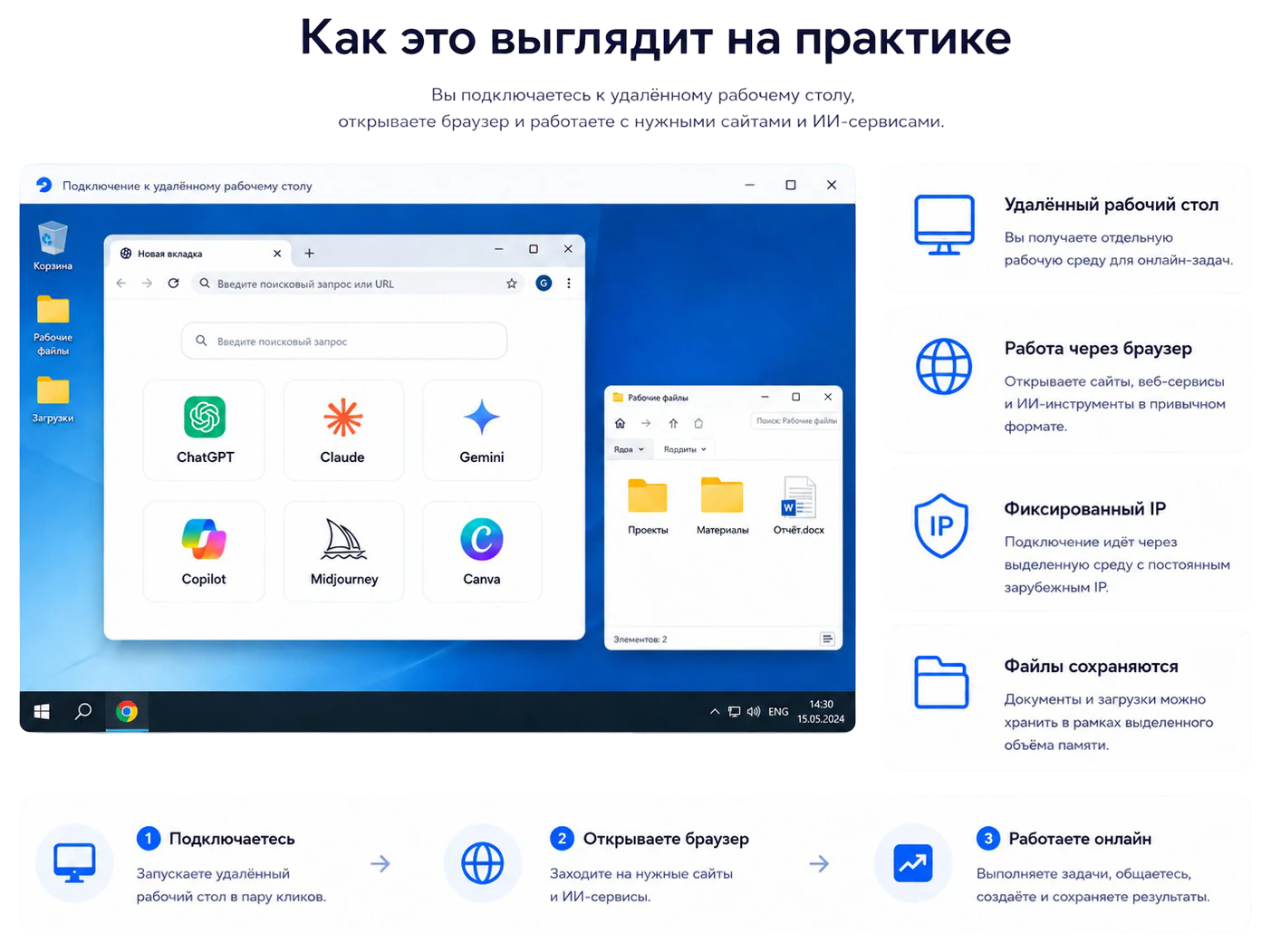Show hidden tray icons with the chevron
The width and height of the screenshot is (1271, 952).
tap(715, 712)
